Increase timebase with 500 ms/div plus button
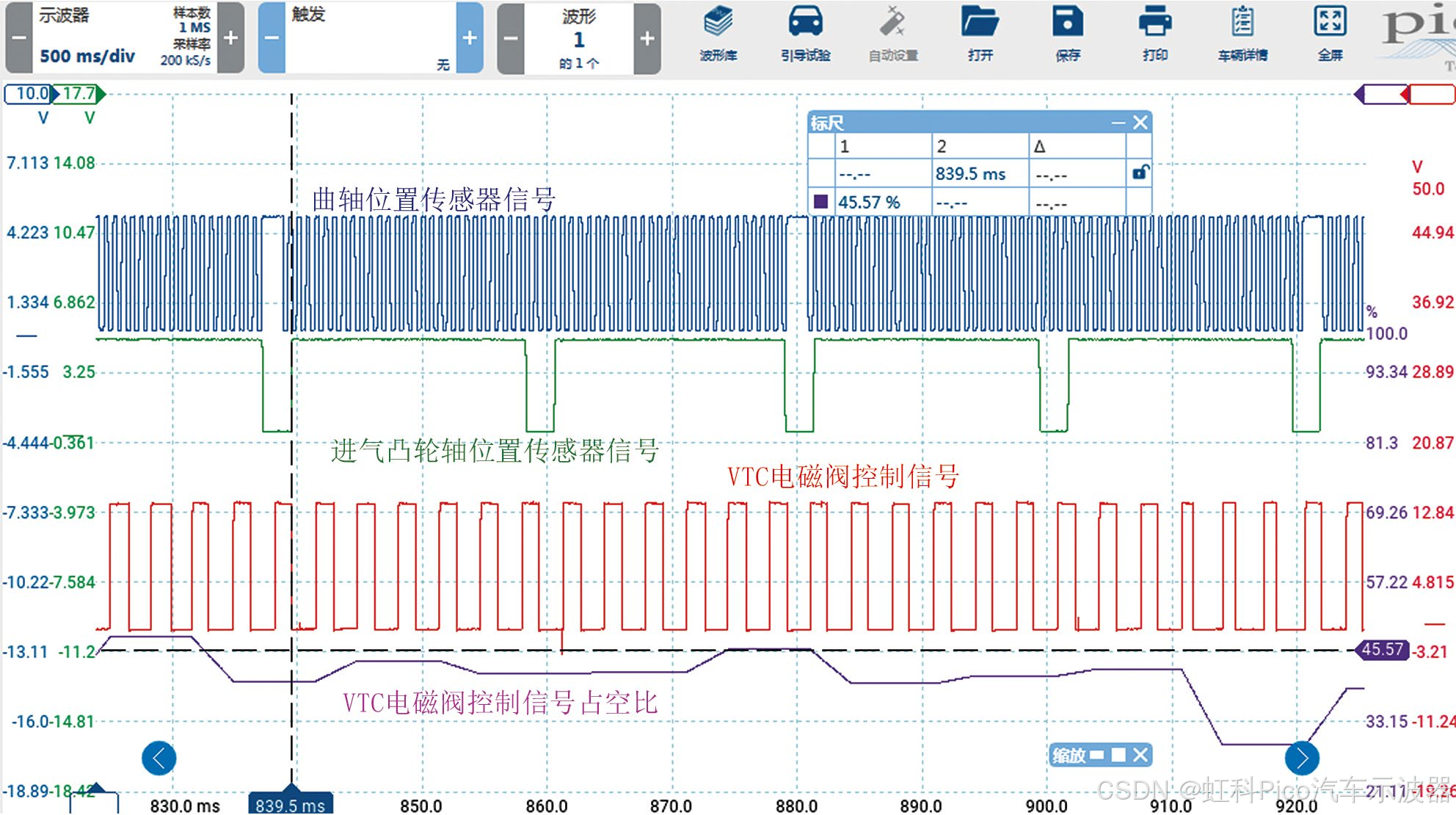 [230, 38]
